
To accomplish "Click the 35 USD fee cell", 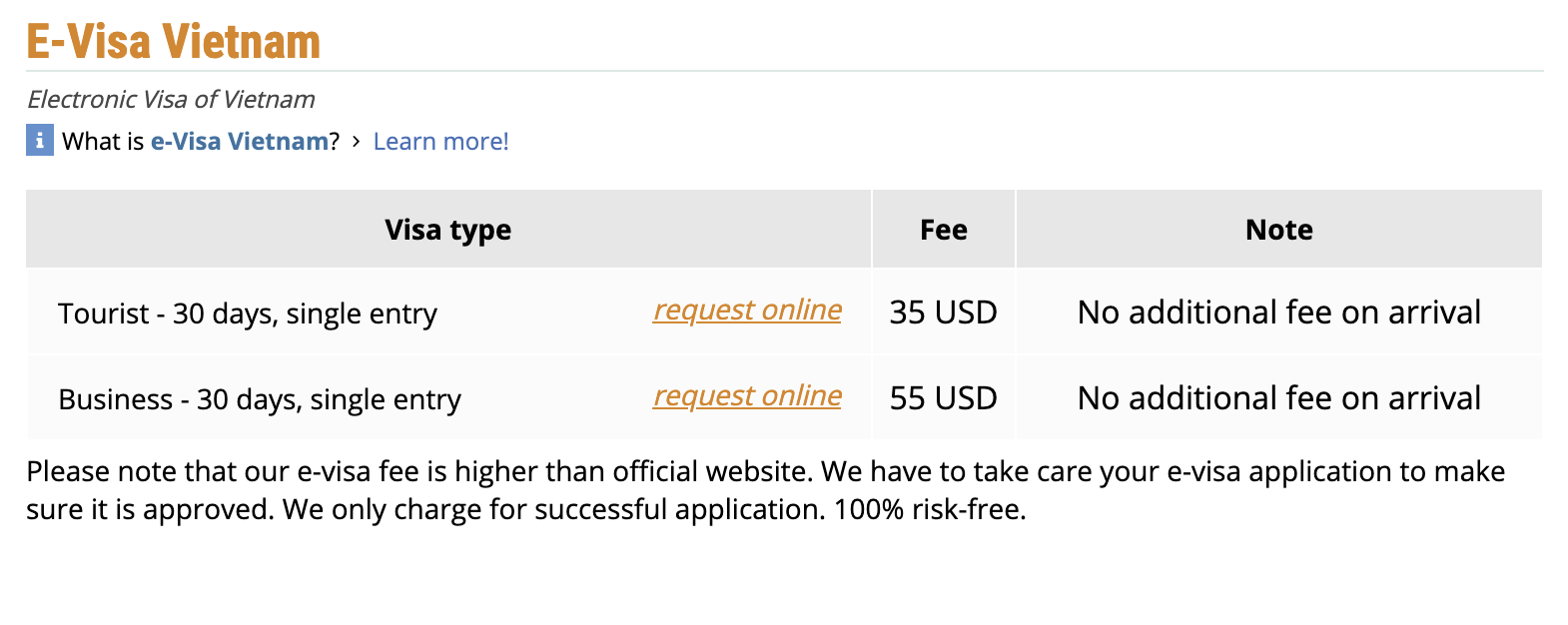I will (943, 312).
